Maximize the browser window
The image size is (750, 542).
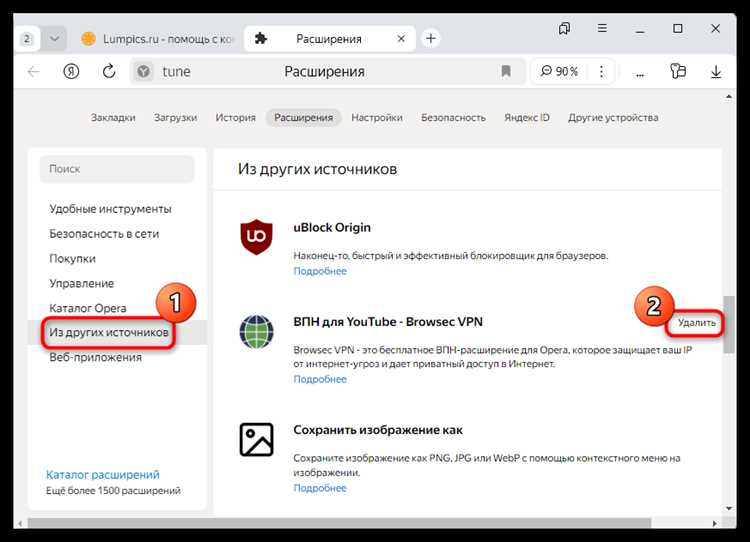coord(677,29)
